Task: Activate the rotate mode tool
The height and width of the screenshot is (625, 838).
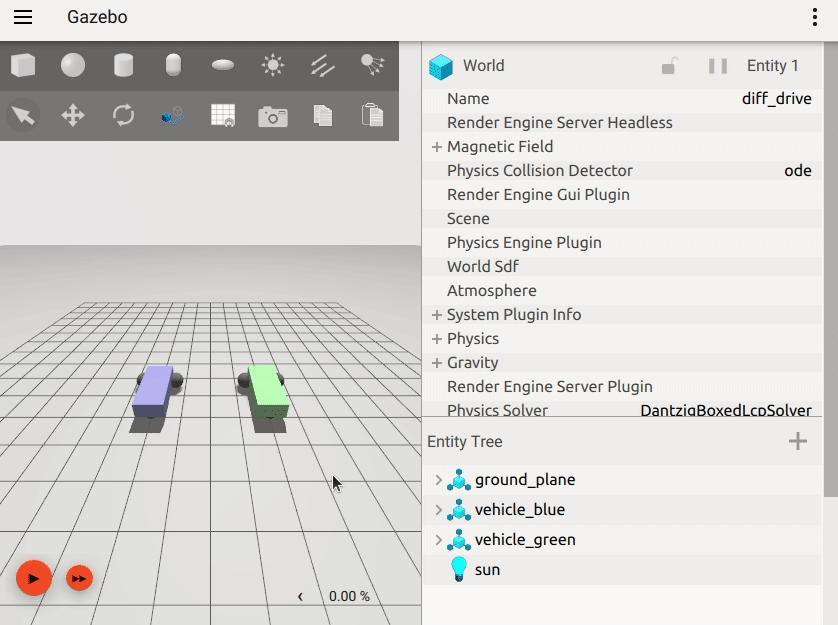Action: 123,115
